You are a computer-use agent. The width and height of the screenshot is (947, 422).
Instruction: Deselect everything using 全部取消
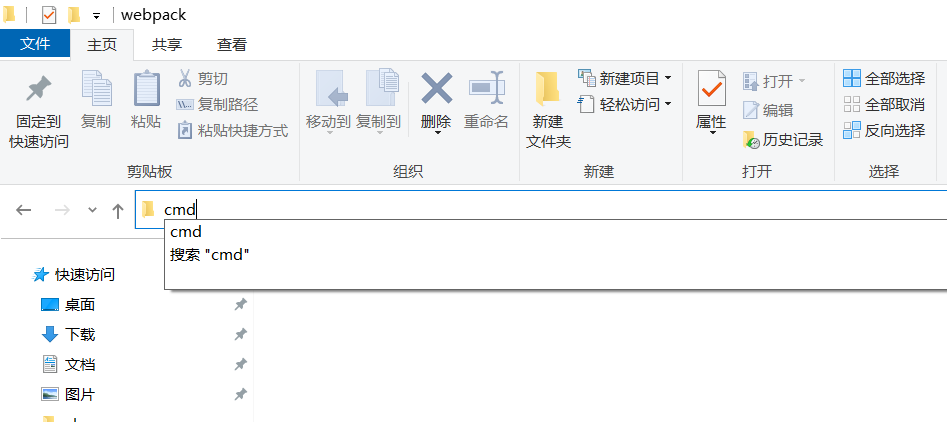[884, 104]
